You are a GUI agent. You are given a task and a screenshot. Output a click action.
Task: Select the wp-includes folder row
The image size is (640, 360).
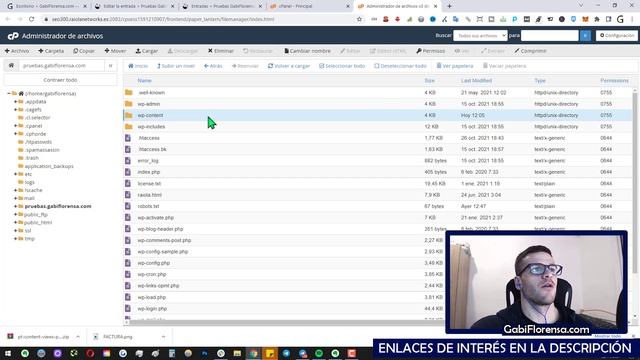tap(378, 127)
